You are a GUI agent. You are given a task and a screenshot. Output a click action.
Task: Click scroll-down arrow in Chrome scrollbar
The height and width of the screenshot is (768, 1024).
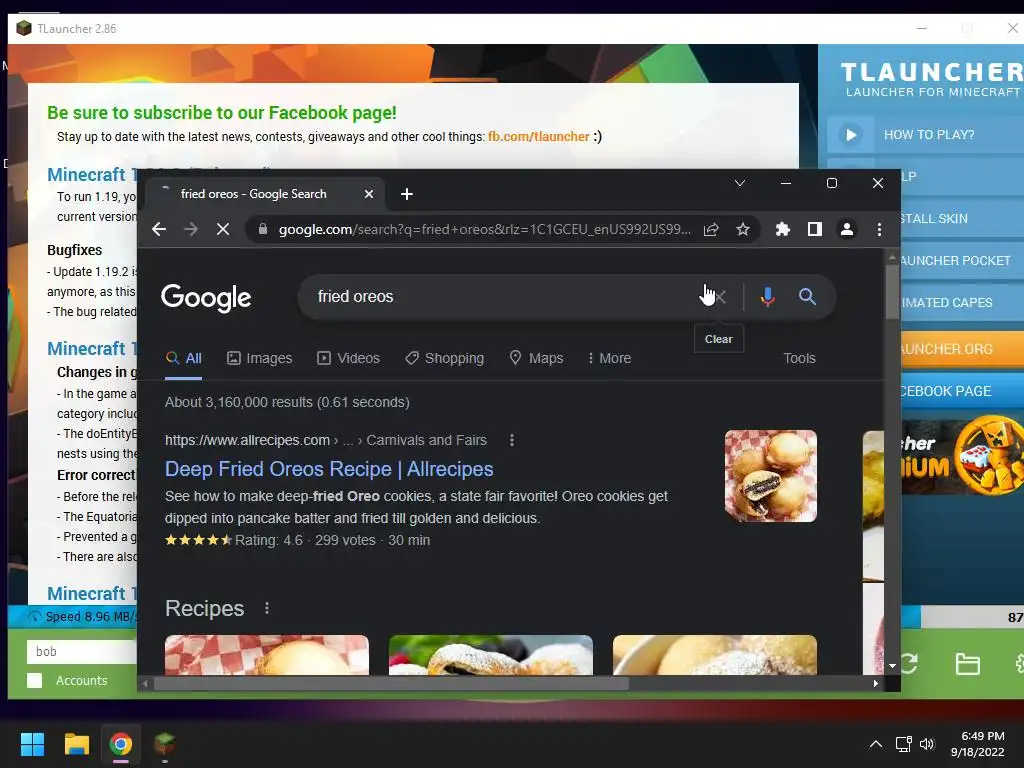[x=892, y=666]
